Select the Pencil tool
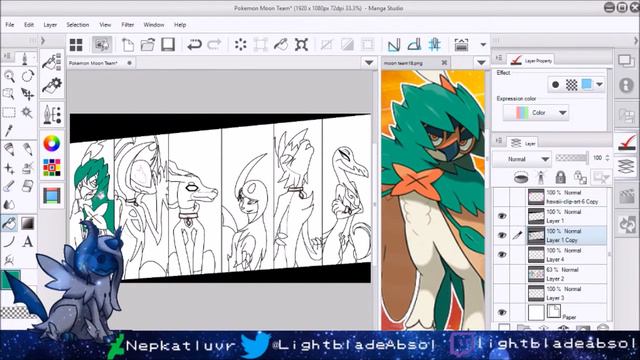 (x=27, y=149)
